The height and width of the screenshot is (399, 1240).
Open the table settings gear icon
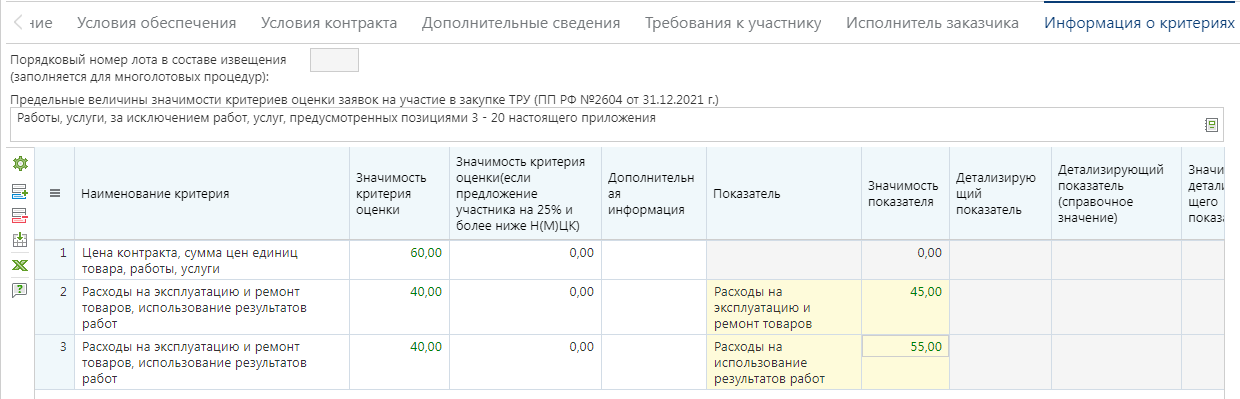coord(19,164)
